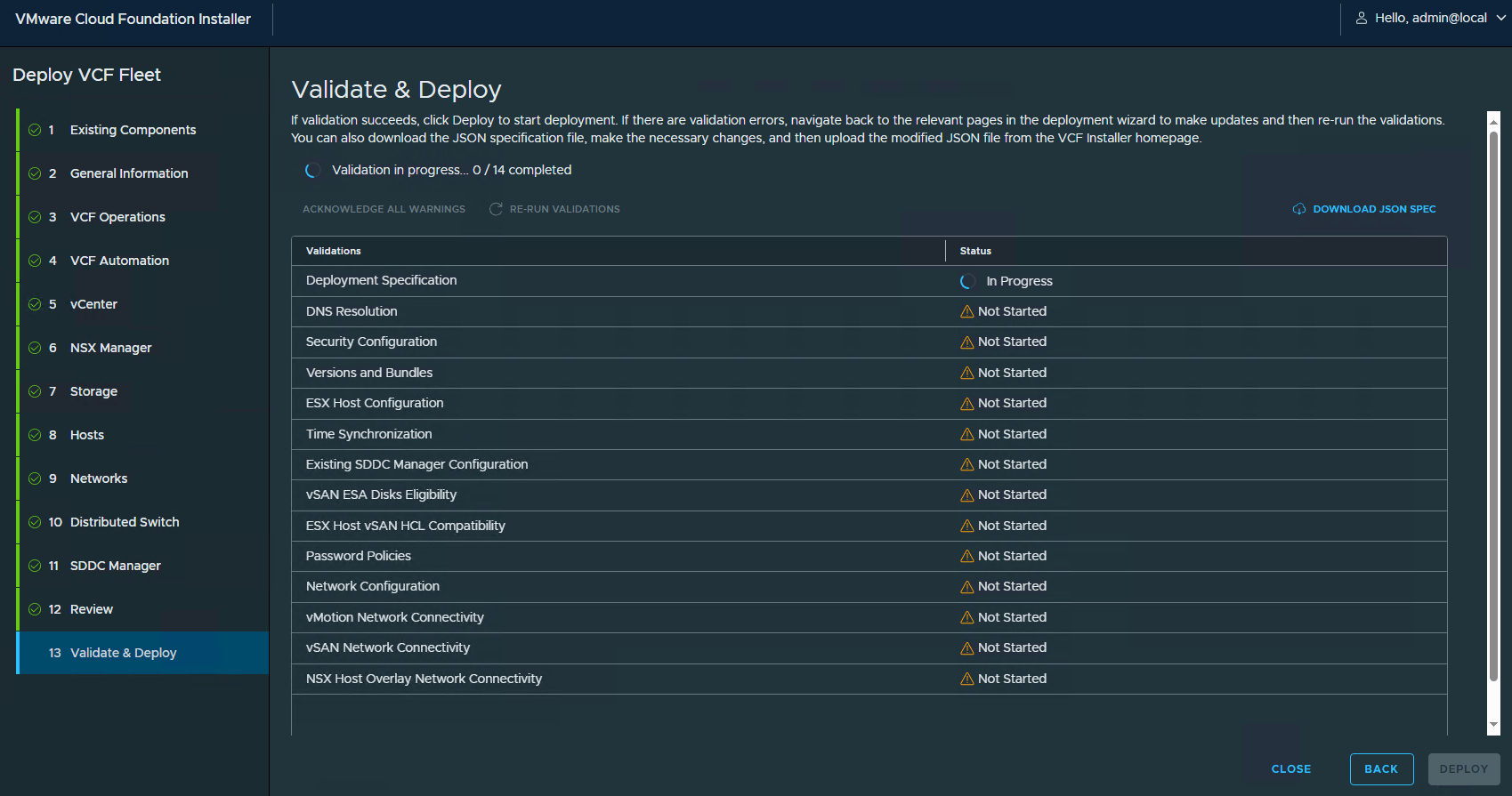The height and width of the screenshot is (796, 1512).
Task: Click the vMotion Network Connectivity warning icon
Action: (966, 617)
